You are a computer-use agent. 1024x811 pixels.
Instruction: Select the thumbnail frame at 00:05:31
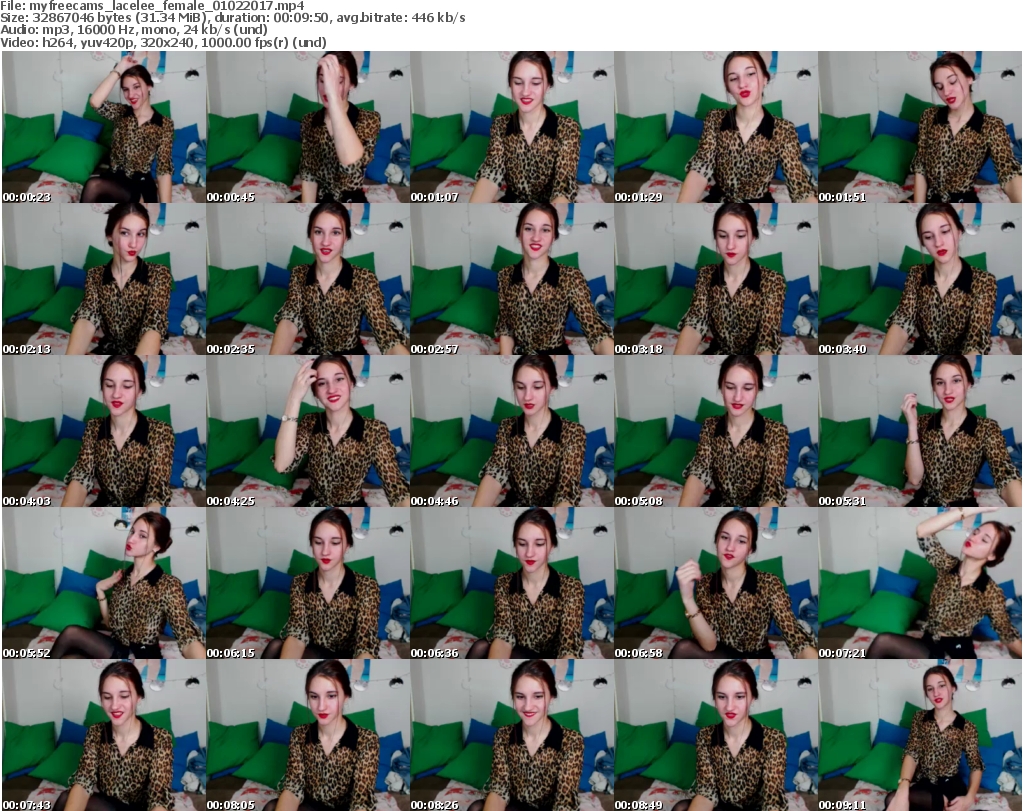tap(920, 431)
